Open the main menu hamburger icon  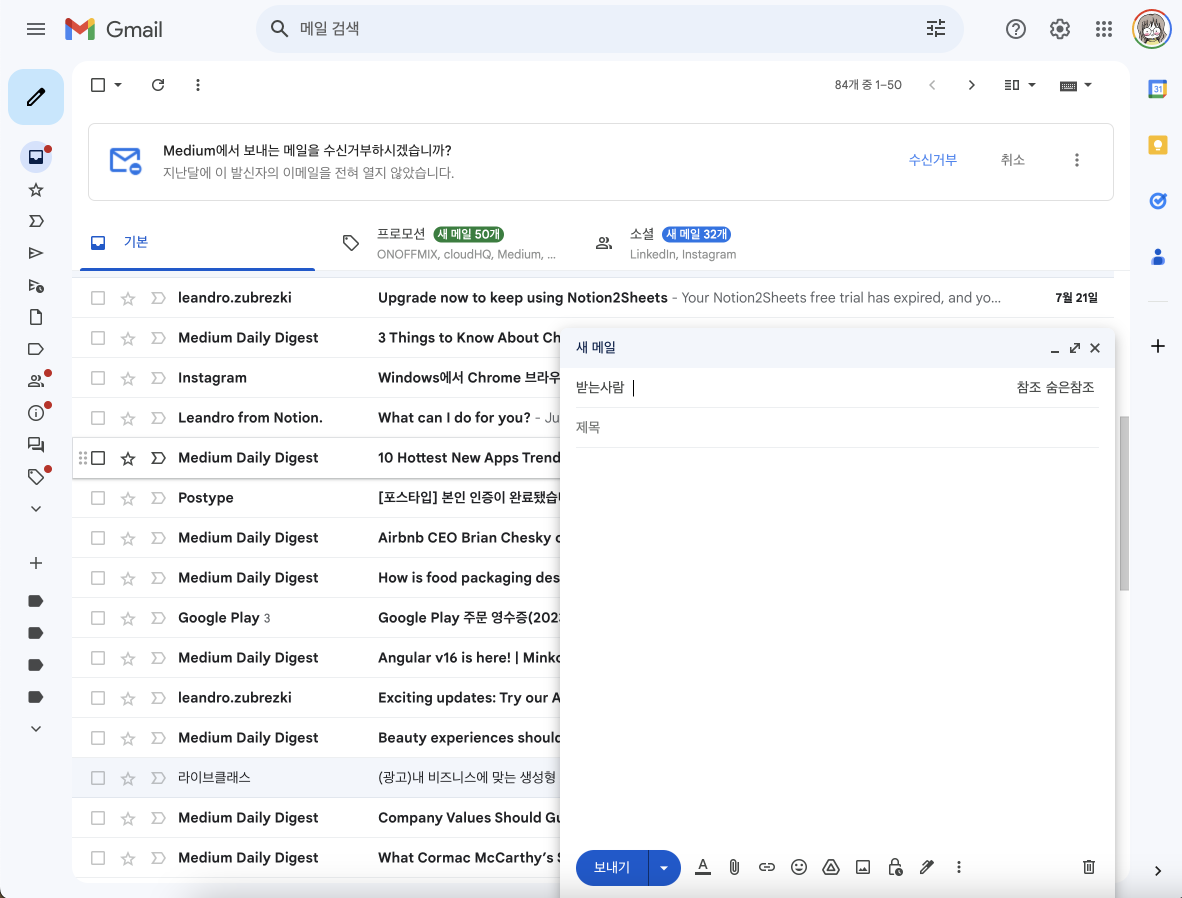[x=35, y=29]
